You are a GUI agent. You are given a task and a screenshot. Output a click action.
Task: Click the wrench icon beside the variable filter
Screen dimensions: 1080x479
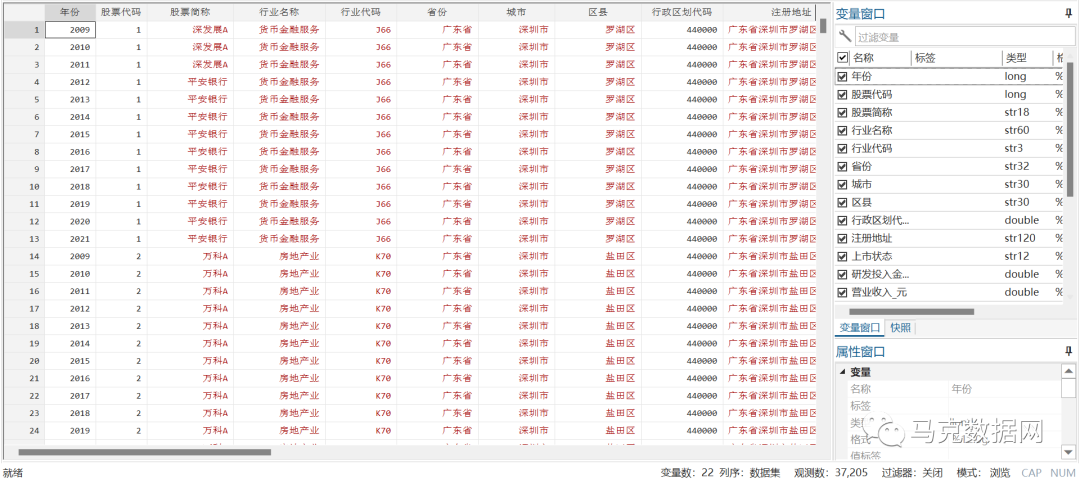tap(844, 37)
